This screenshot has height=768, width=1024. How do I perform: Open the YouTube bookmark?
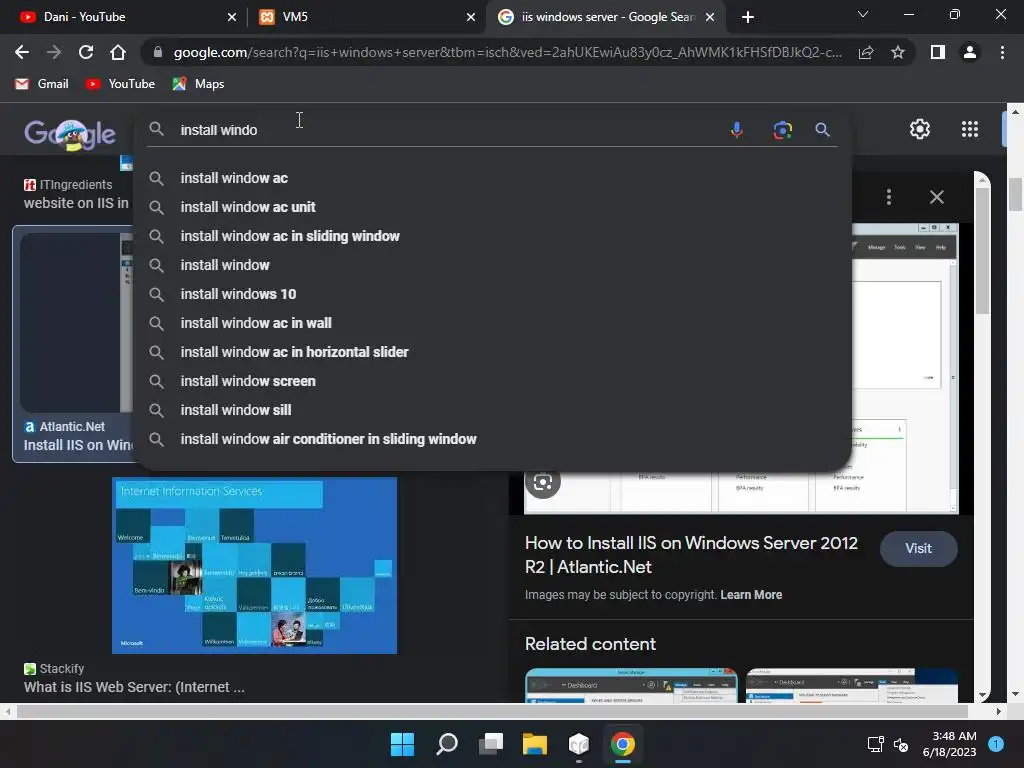(x=120, y=84)
